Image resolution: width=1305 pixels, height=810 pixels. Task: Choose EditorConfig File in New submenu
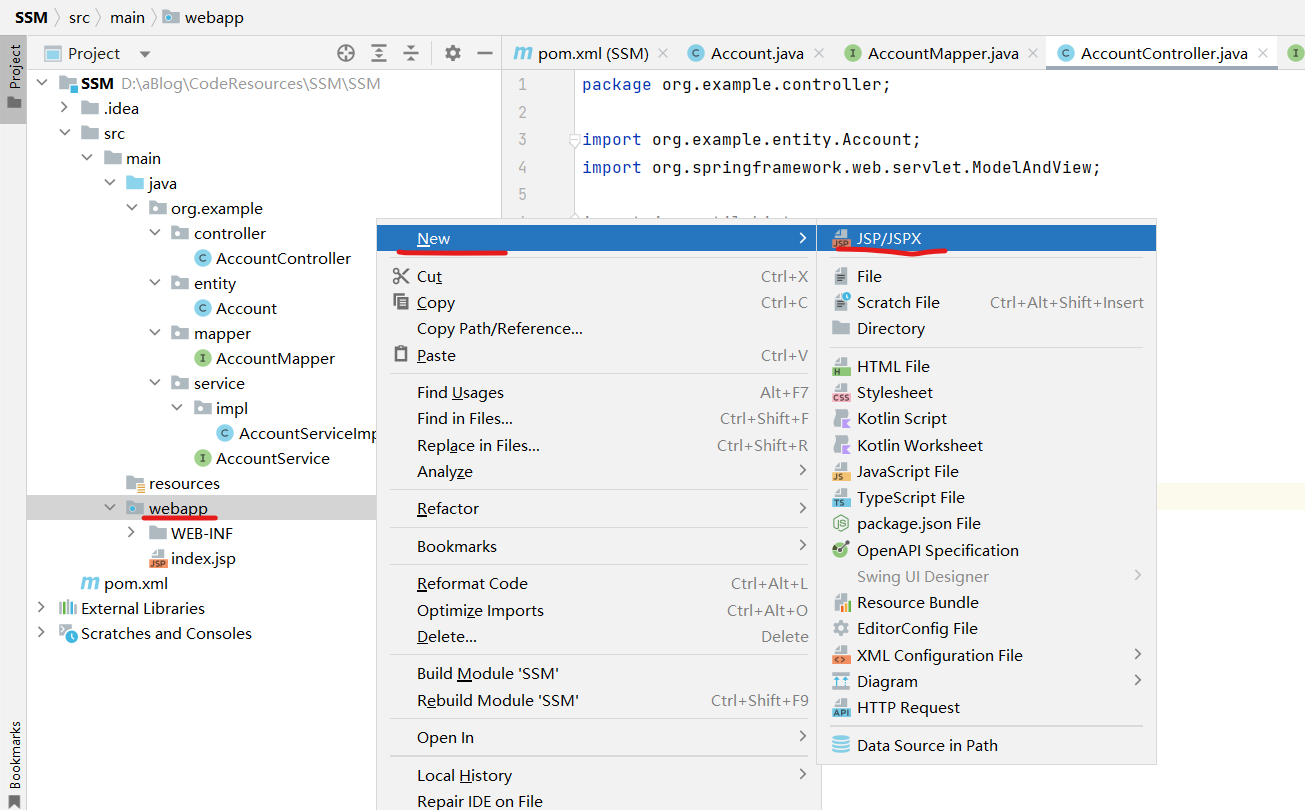[x=986, y=628]
